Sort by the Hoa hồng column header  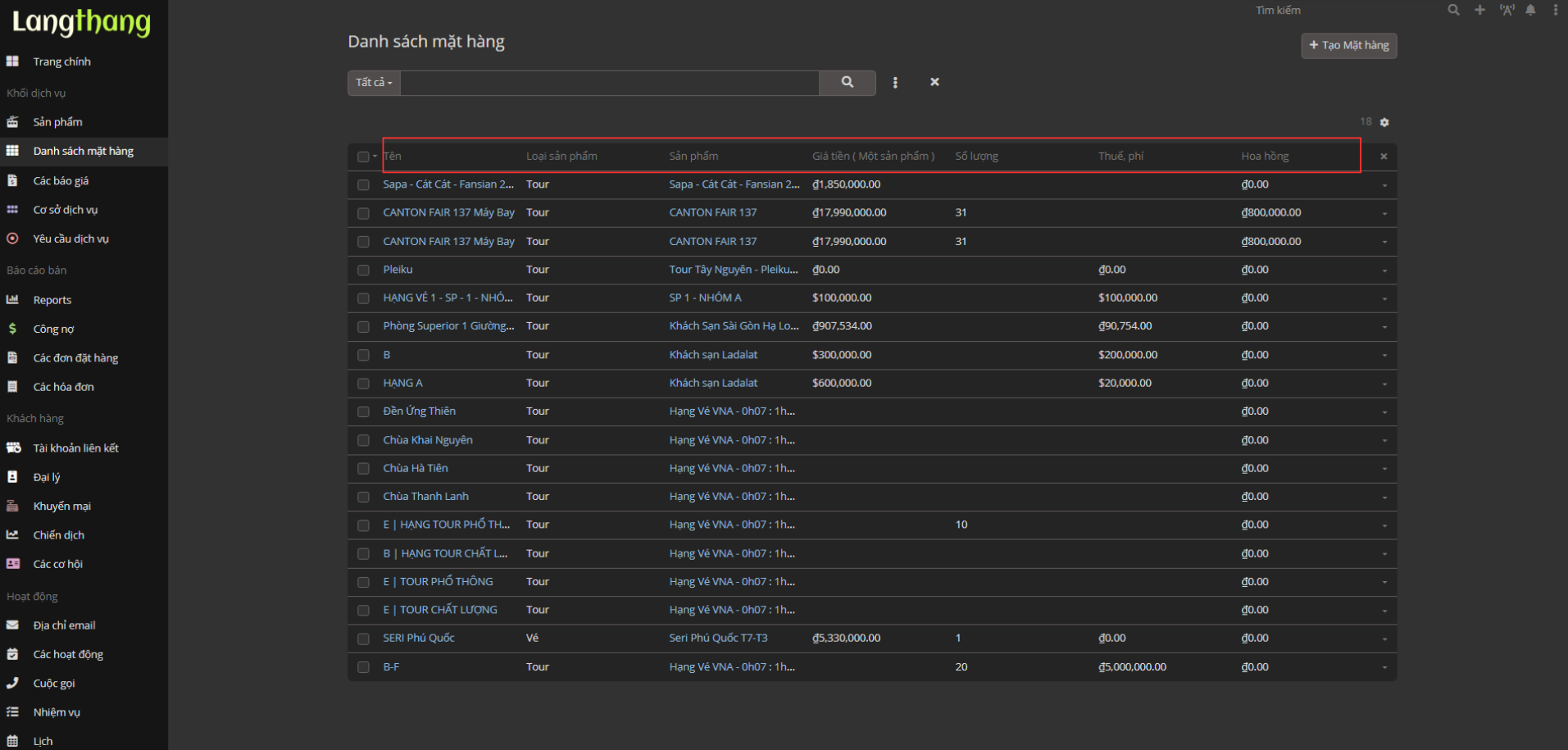click(x=1265, y=157)
